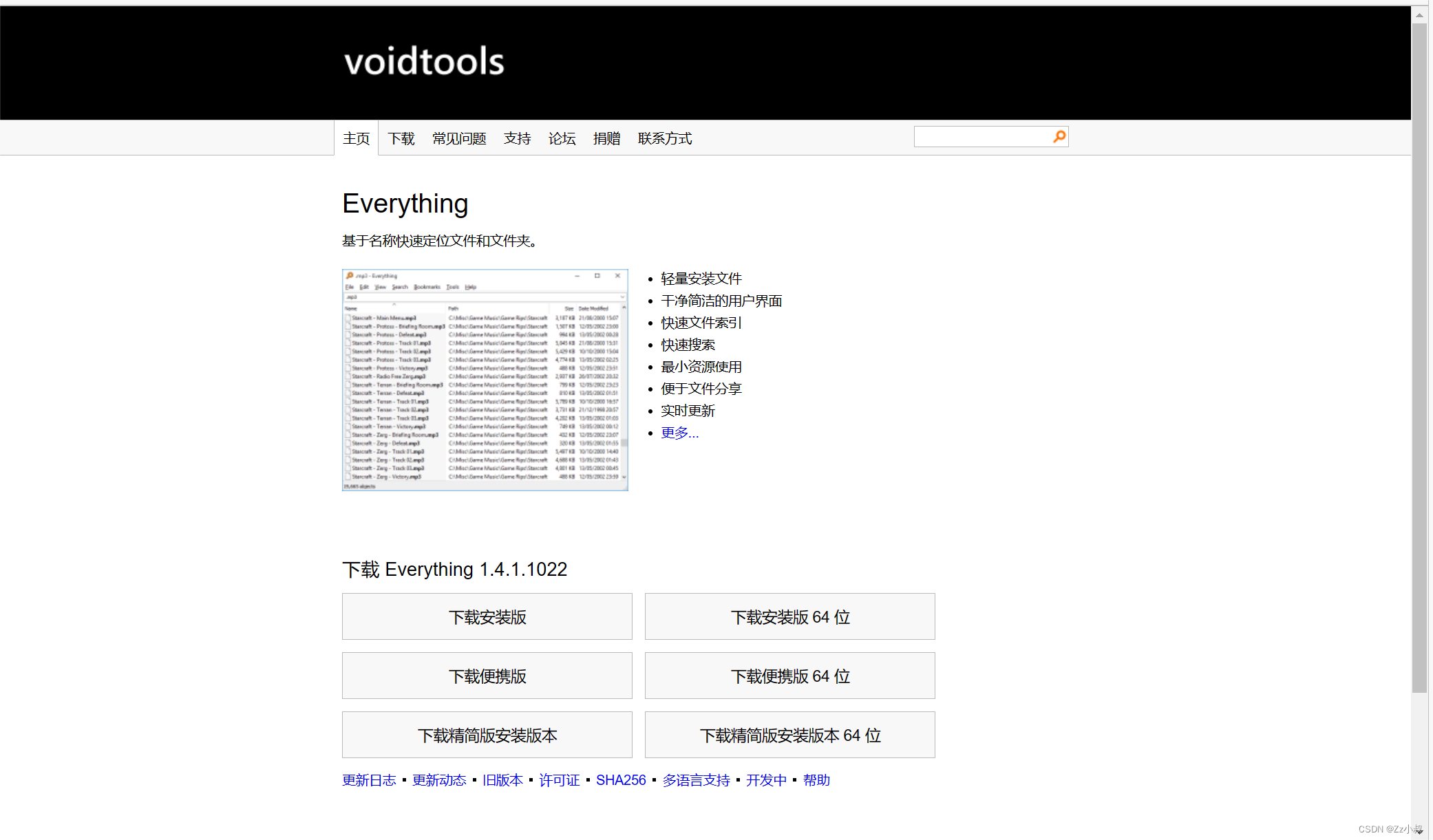Open the 多语言支持 link
Screen dimensions: 1433x840
pyautogui.click(x=696, y=780)
